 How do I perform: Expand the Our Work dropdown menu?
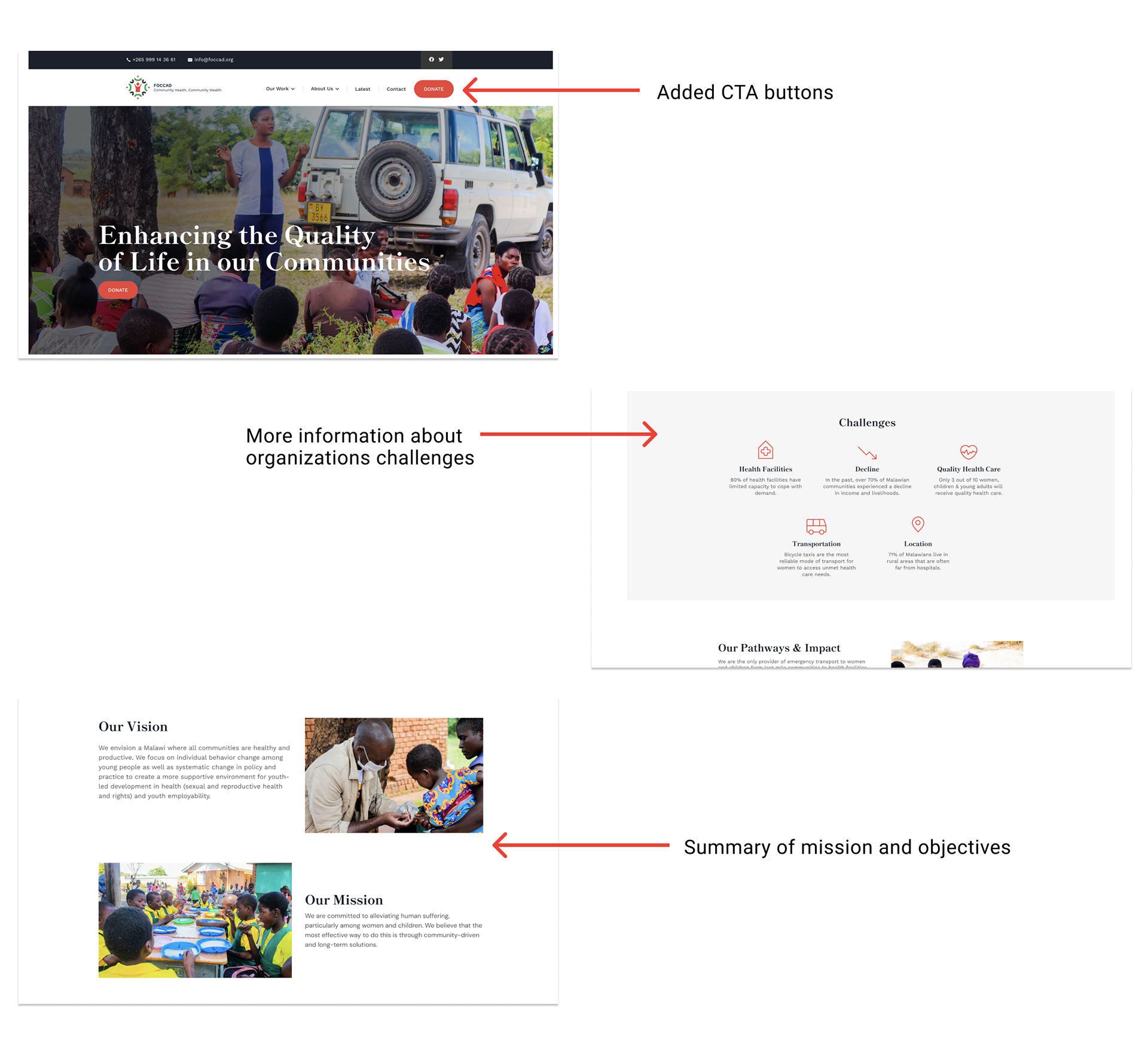click(280, 88)
